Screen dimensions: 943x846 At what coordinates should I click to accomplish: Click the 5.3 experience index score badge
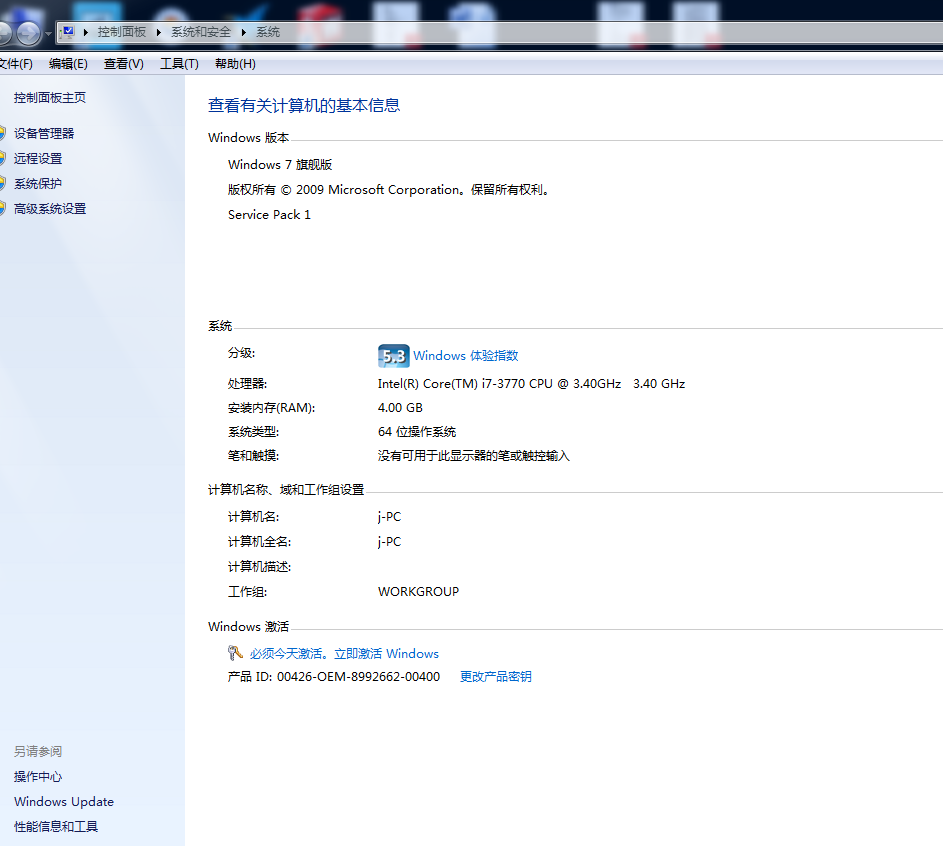coord(394,356)
